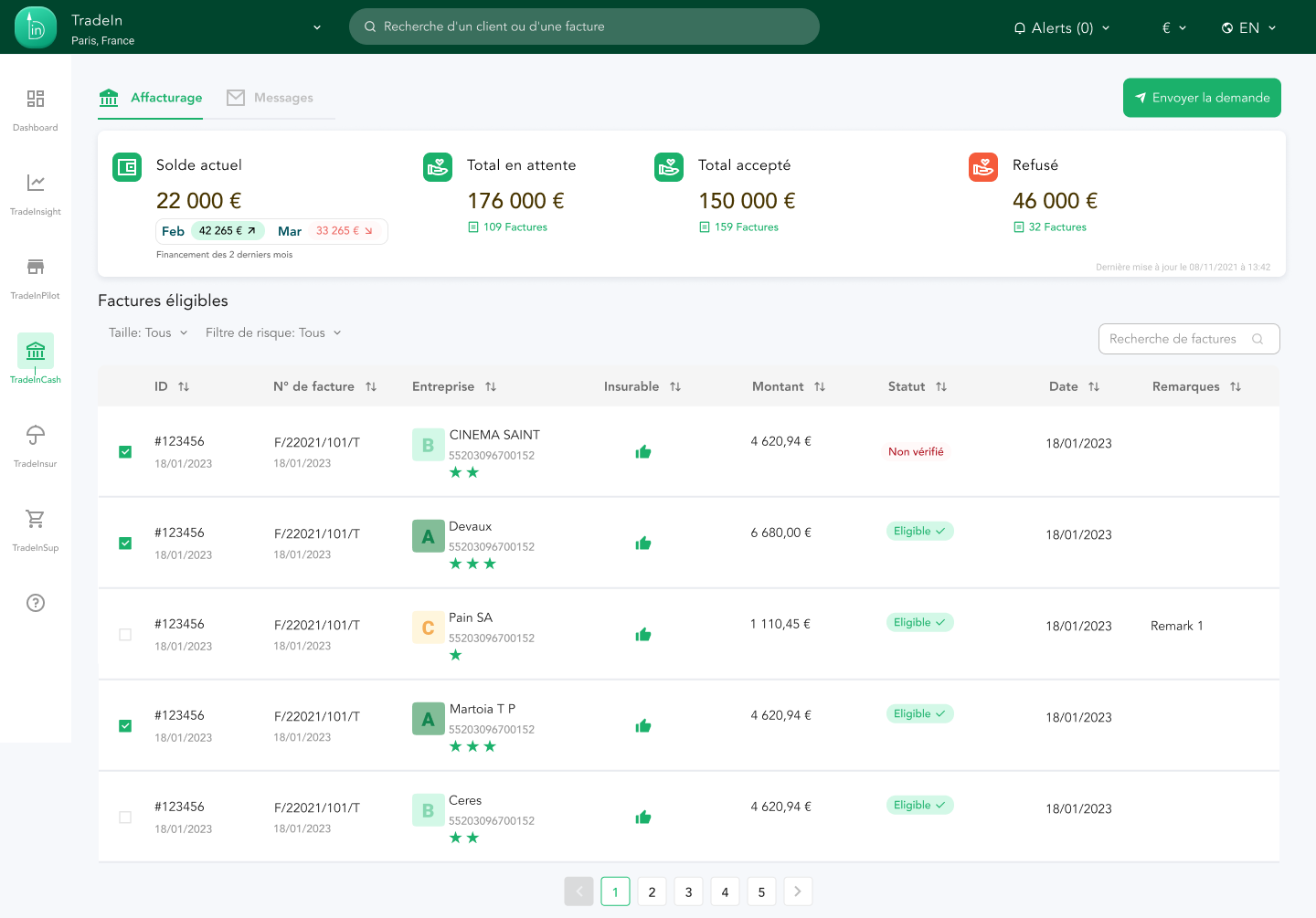This screenshot has height=918, width=1316.
Task: Open the Alerts (0) dropdown
Action: point(1062,28)
